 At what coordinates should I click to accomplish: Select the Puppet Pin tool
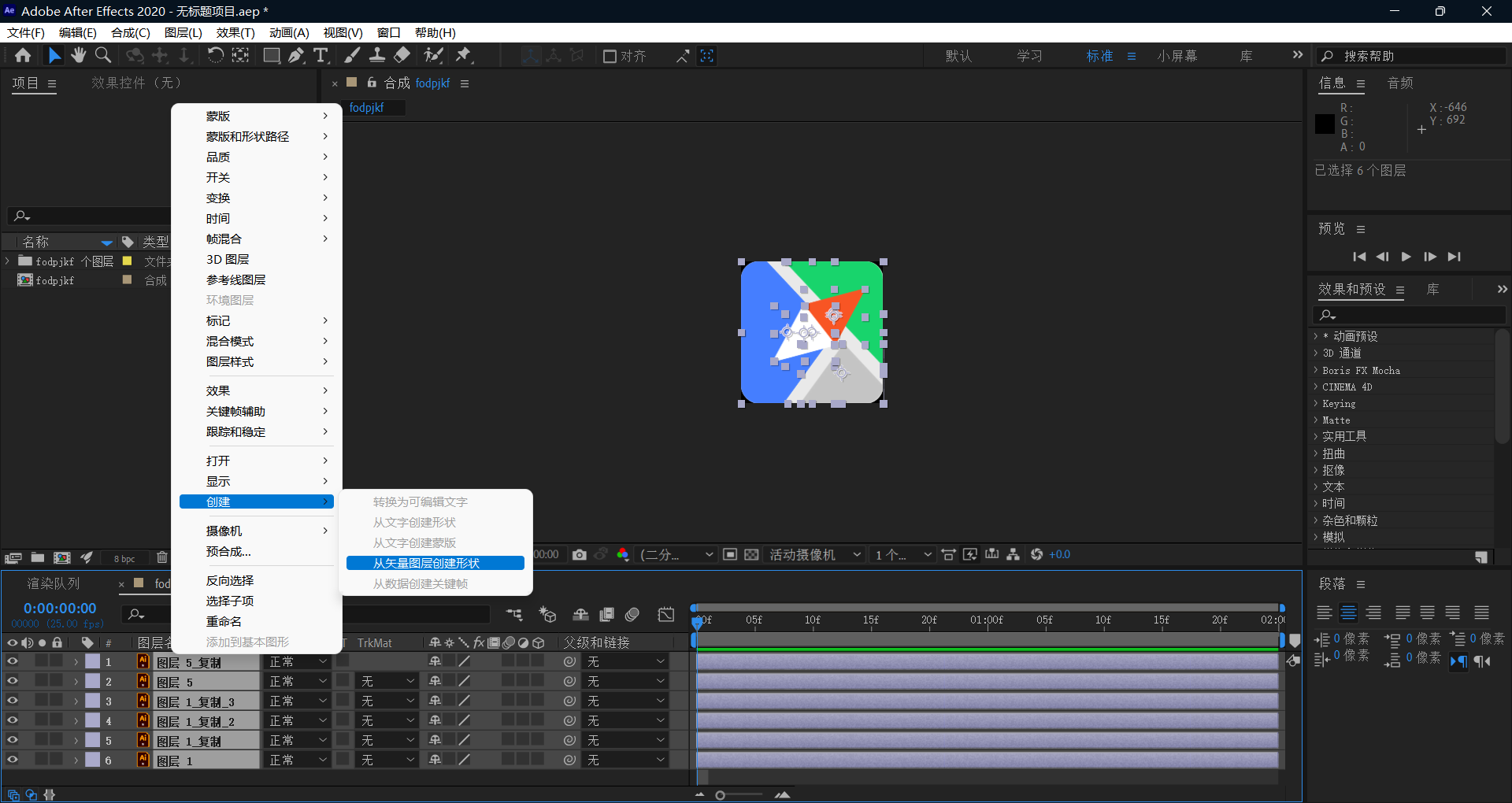pyautogui.click(x=464, y=55)
